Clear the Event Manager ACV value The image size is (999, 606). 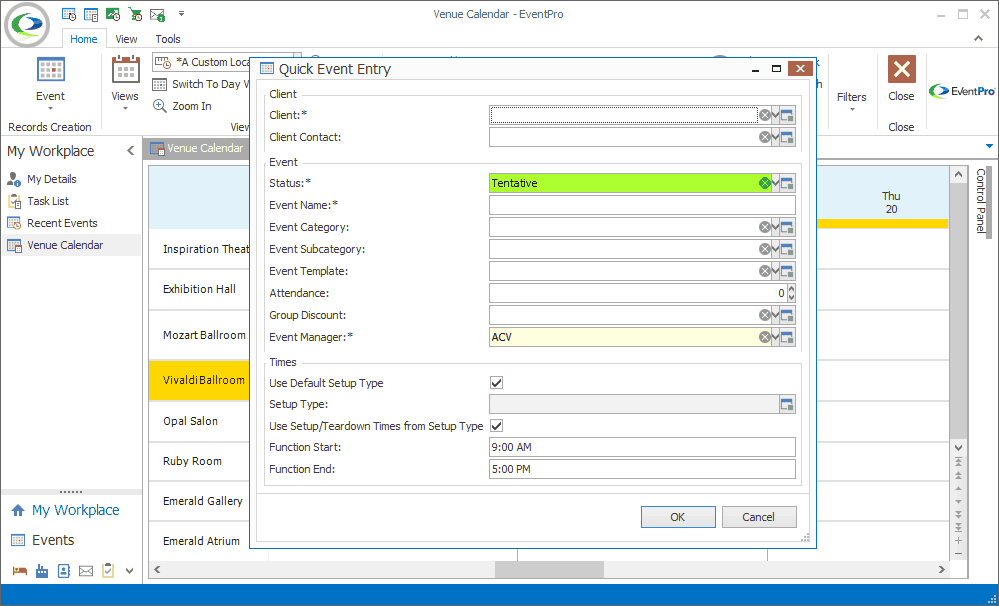(x=765, y=337)
